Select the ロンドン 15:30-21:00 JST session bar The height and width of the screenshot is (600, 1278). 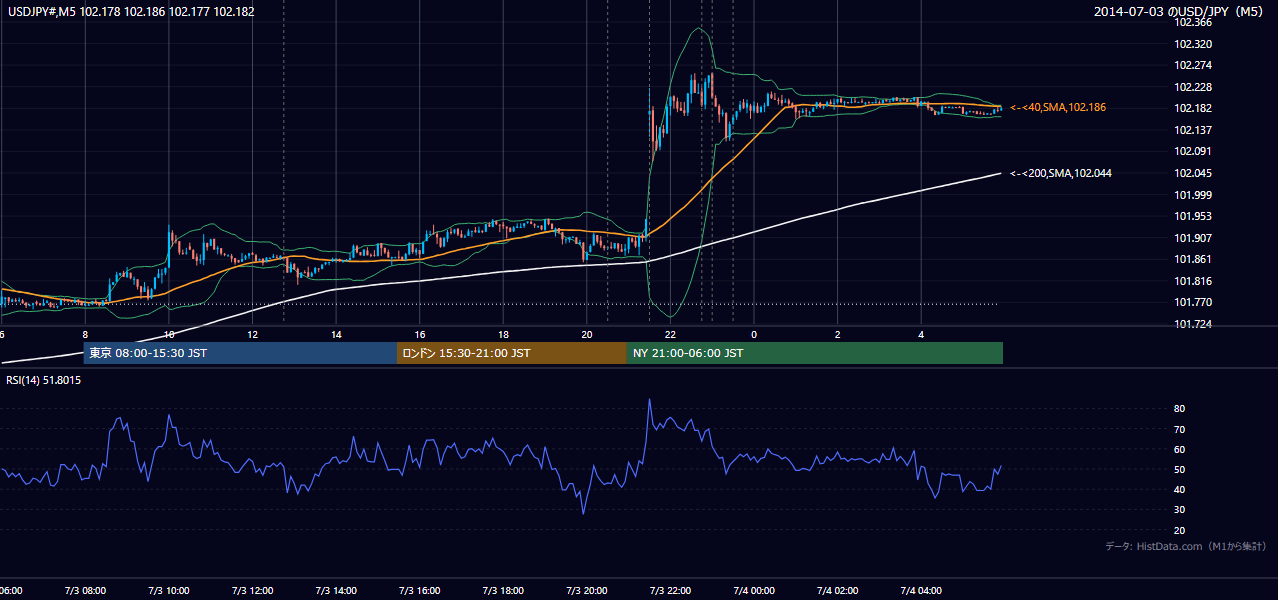(511, 353)
